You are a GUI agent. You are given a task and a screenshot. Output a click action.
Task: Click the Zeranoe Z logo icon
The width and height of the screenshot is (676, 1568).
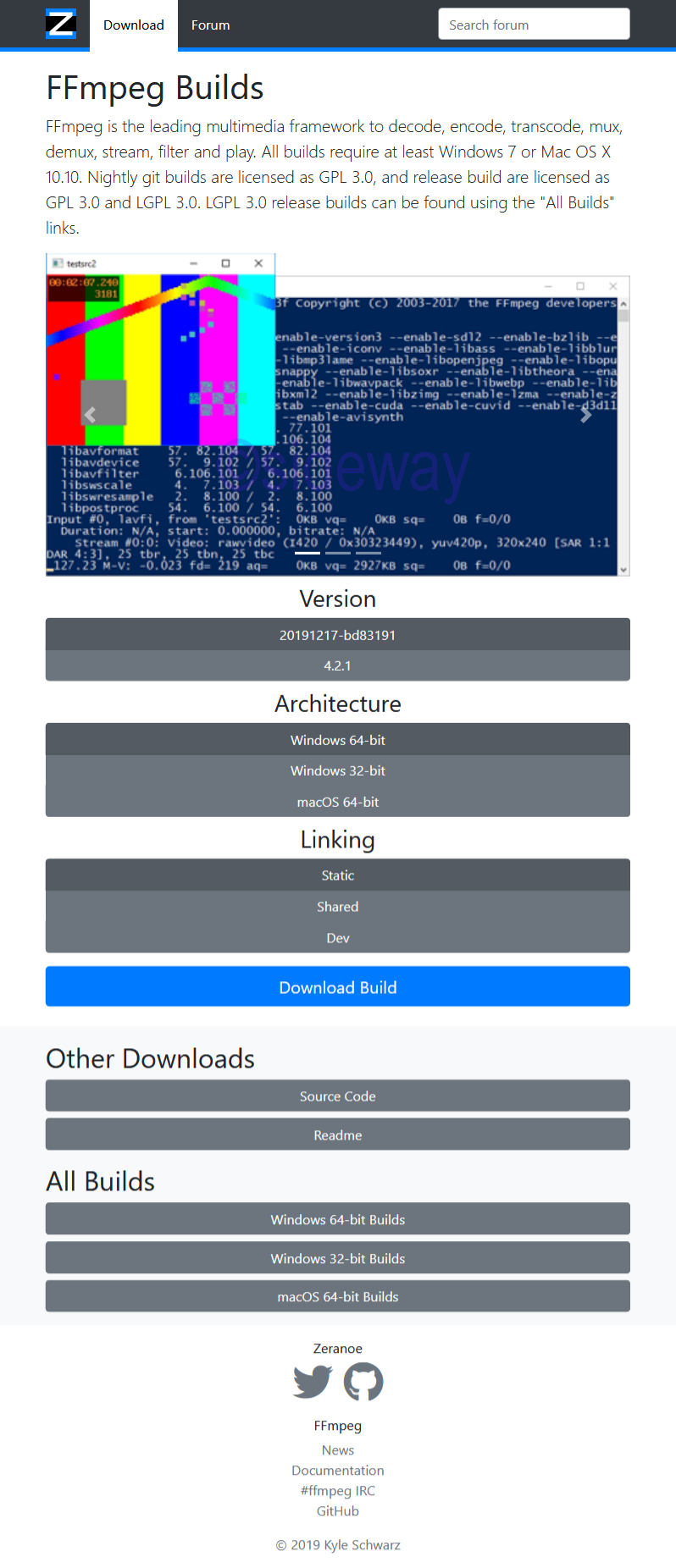coord(61,24)
